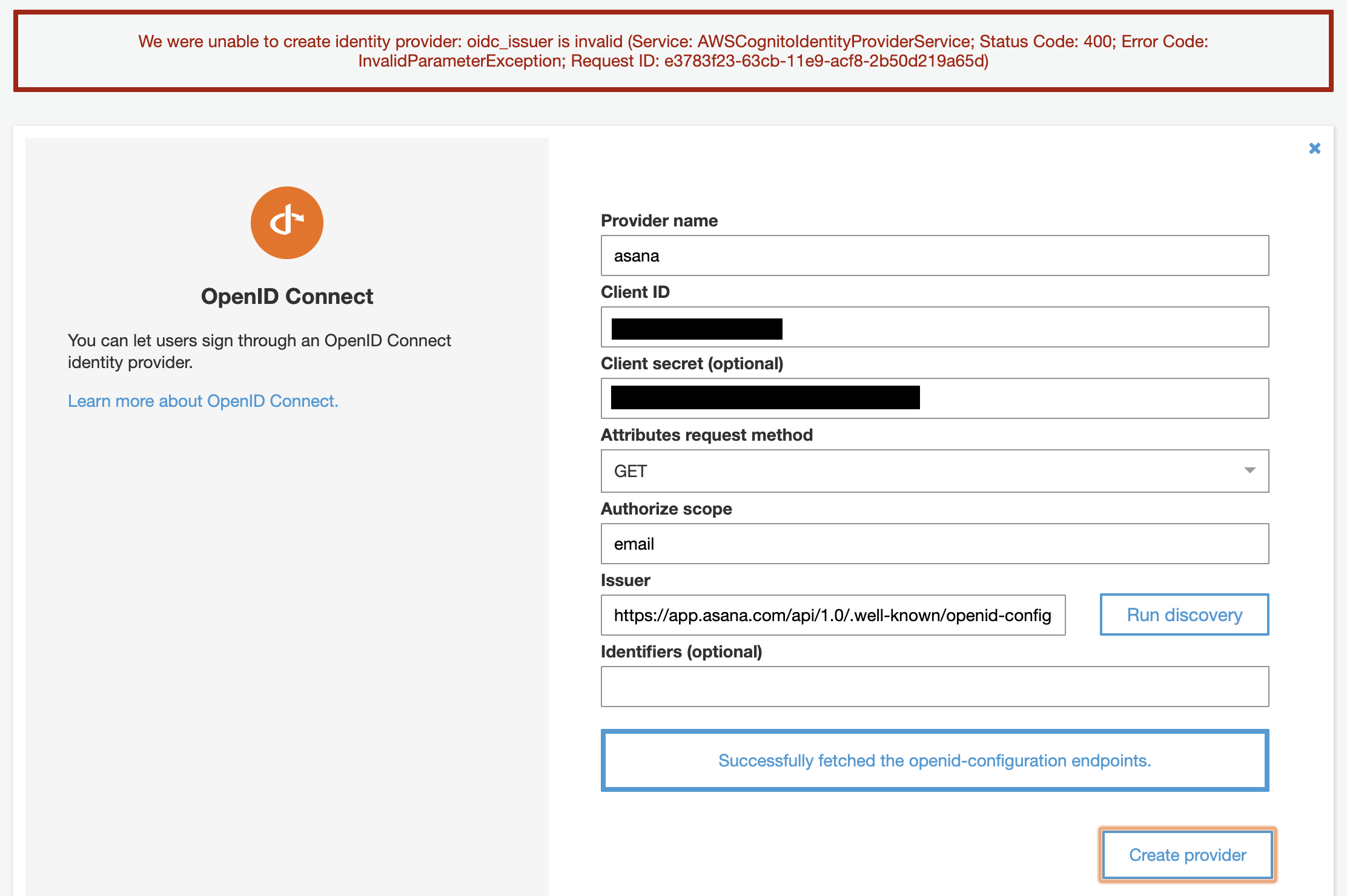Close the OpenID Connect dialog with X
Image resolution: width=1347 pixels, height=896 pixels.
[1314, 148]
